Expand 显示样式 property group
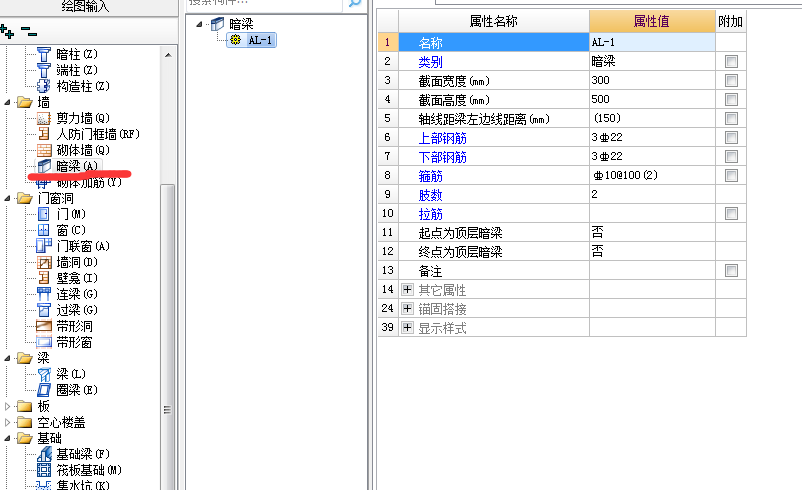 (407, 327)
